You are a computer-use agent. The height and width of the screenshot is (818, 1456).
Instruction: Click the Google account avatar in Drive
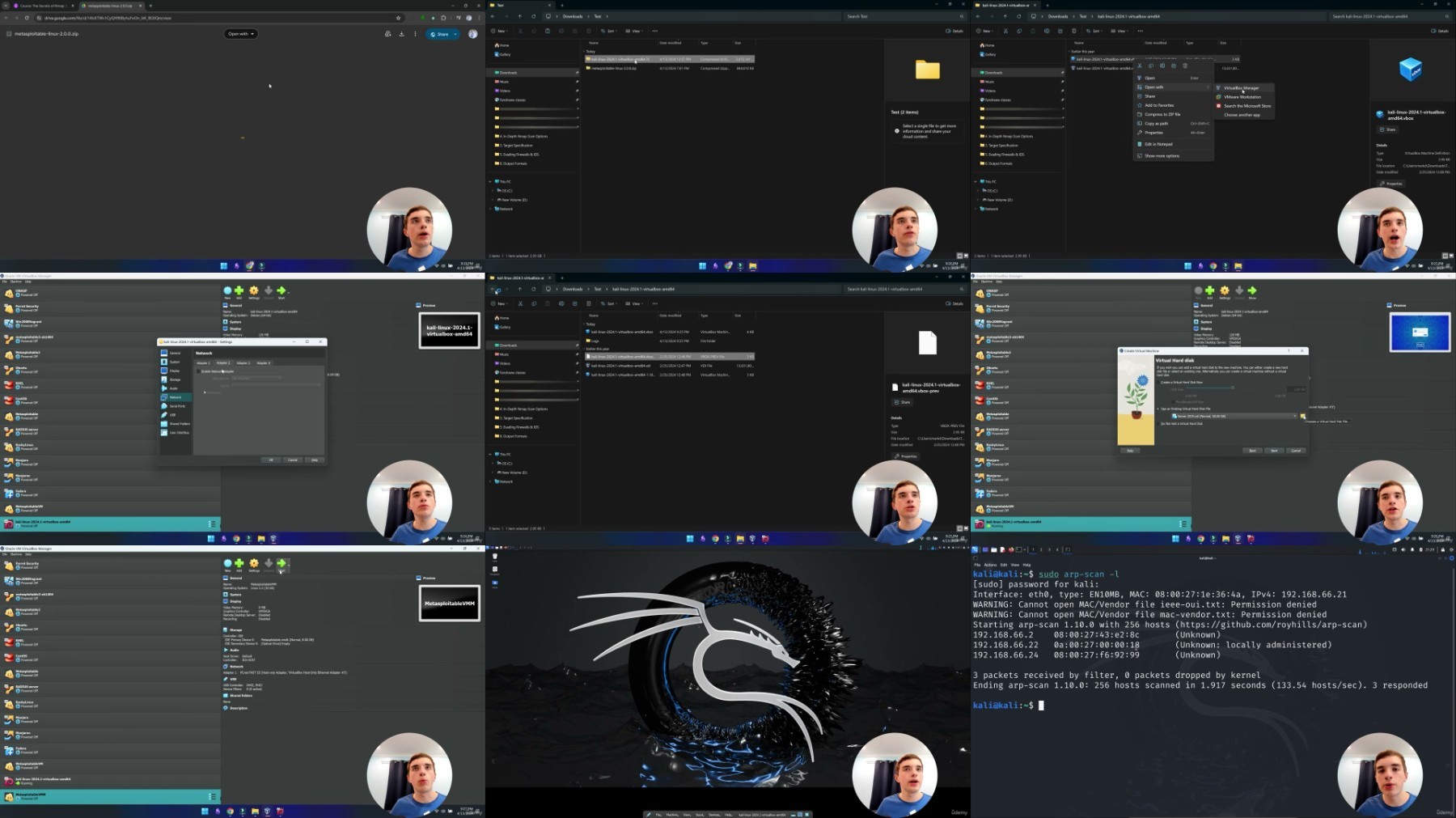coord(473,34)
